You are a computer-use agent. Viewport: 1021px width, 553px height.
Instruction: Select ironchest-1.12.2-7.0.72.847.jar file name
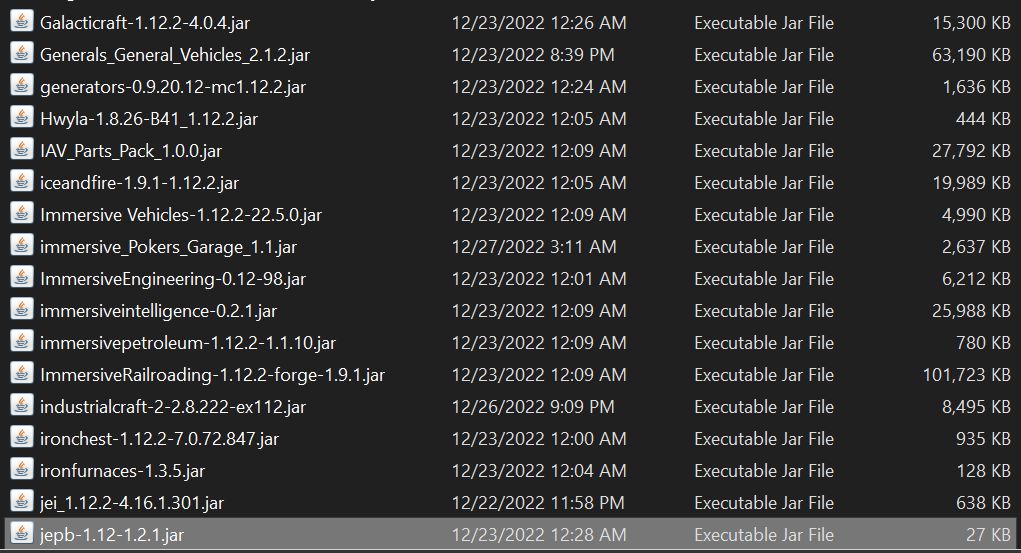pyautogui.click(x=159, y=439)
